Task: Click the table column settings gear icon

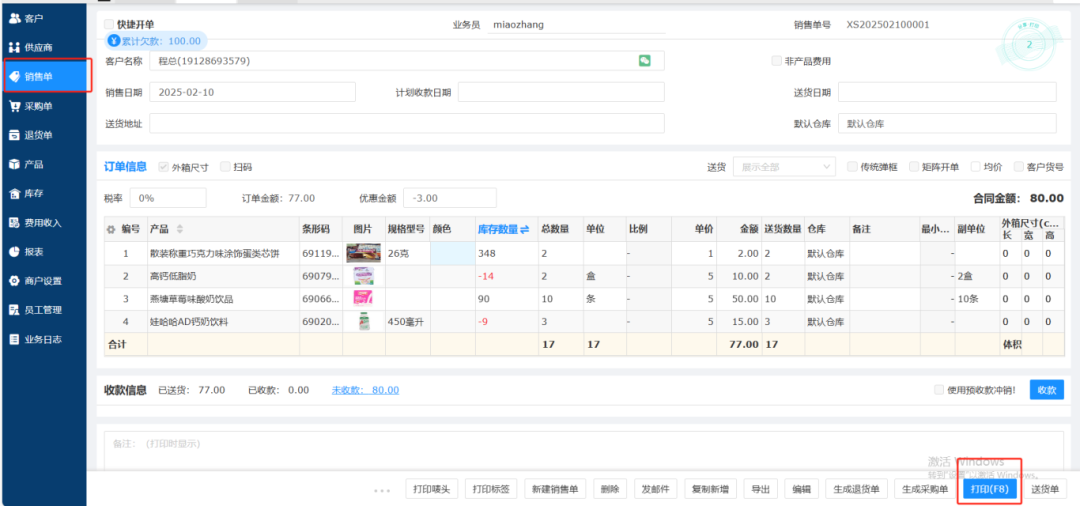Action: point(110,229)
